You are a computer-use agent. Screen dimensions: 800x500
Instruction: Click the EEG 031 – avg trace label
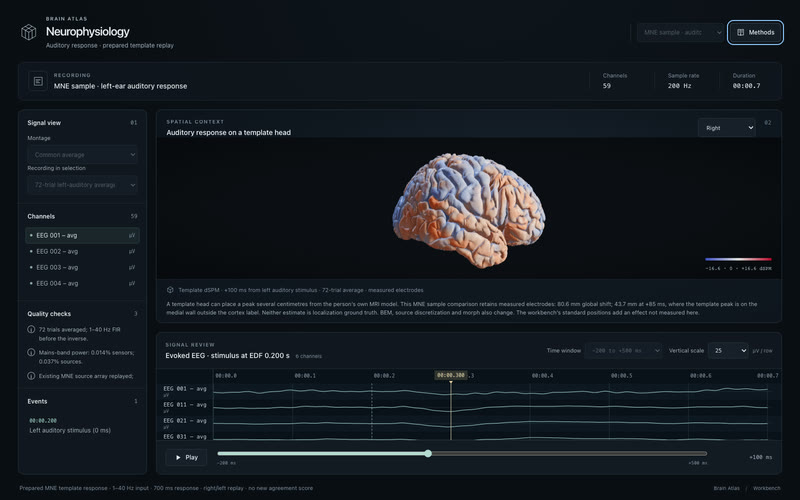click(x=185, y=436)
